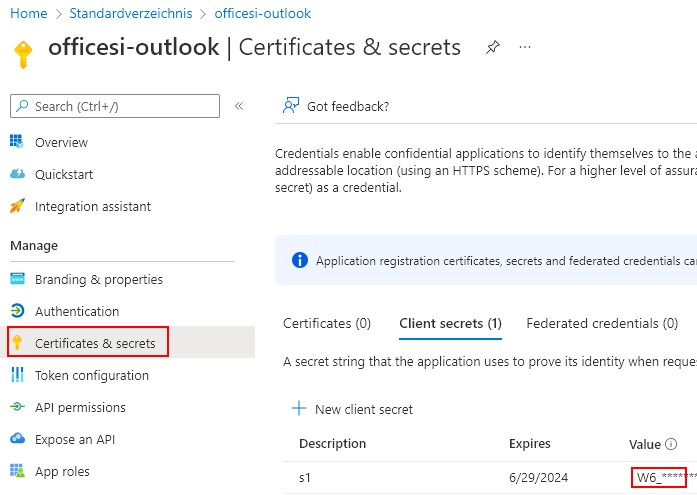Collapse the sidebar with double chevron
Screen dimensions: 697x495
(239, 106)
